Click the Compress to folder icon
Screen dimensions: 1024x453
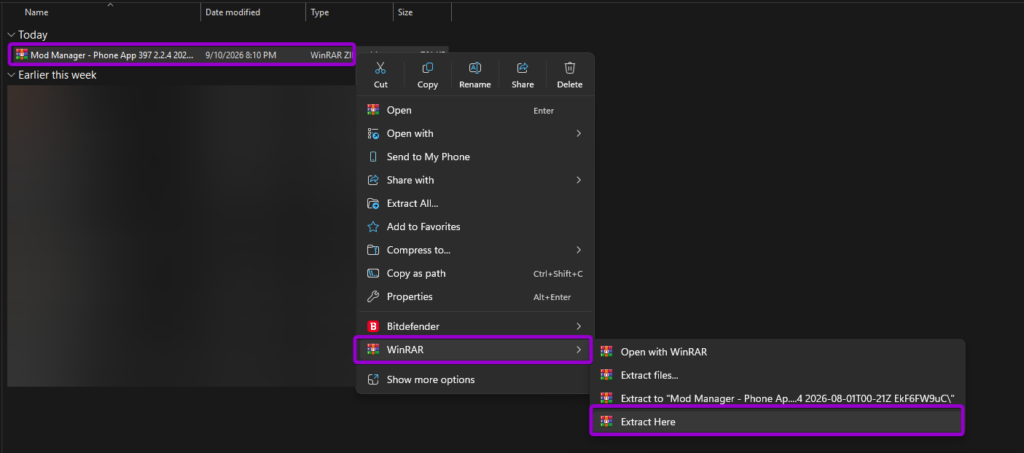pyautogui.click(x=374, y=250)
